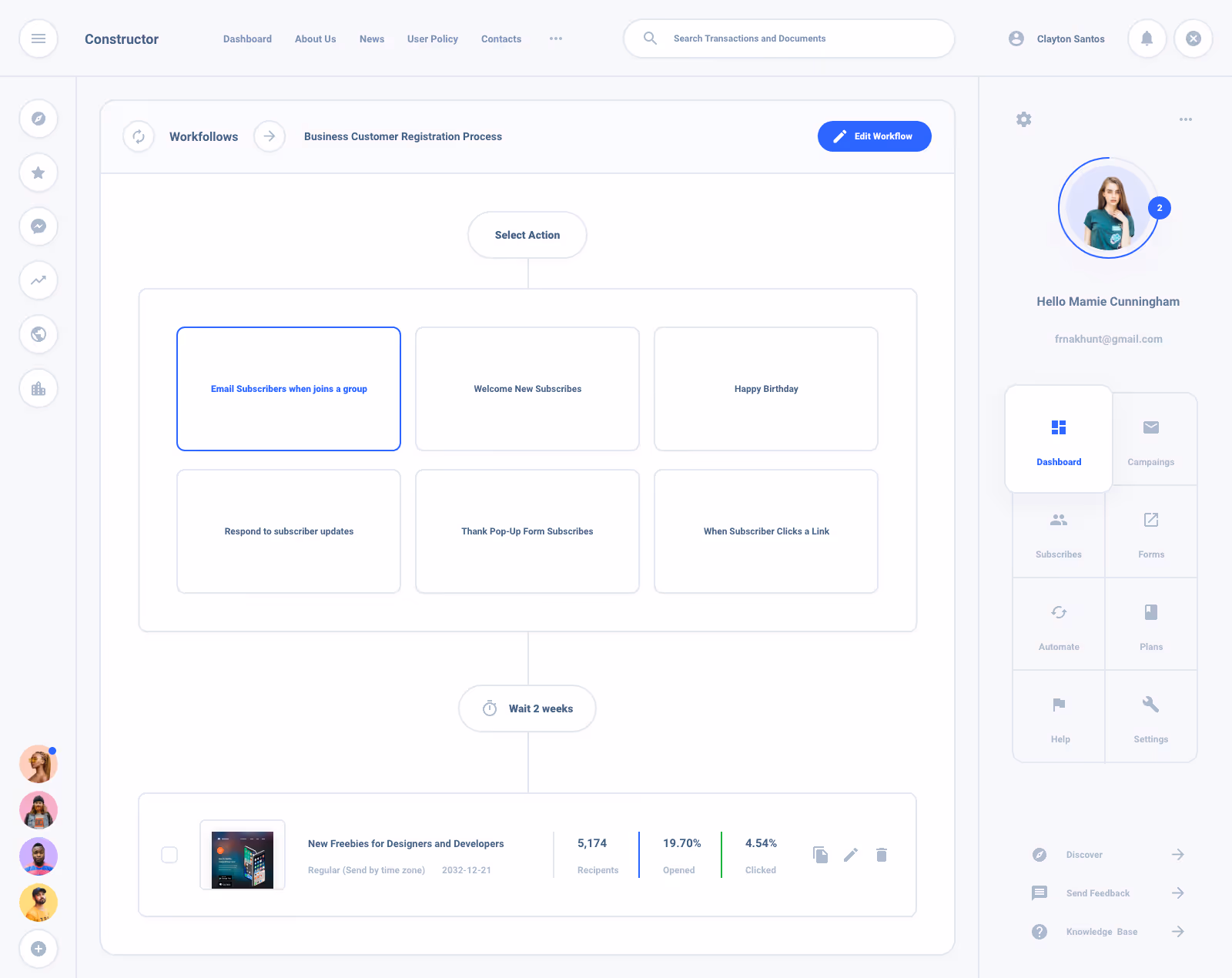Open the Knowledge Base link
Screen dimensions: 1232x978
tap(1101, 931)
